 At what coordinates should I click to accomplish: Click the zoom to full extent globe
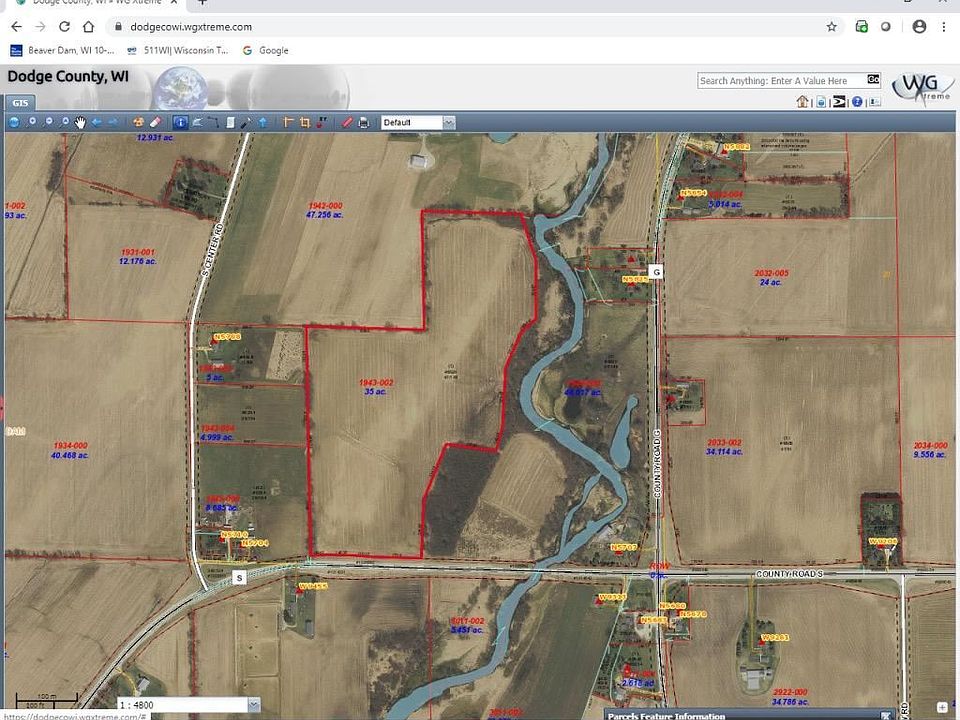(14, 122)
